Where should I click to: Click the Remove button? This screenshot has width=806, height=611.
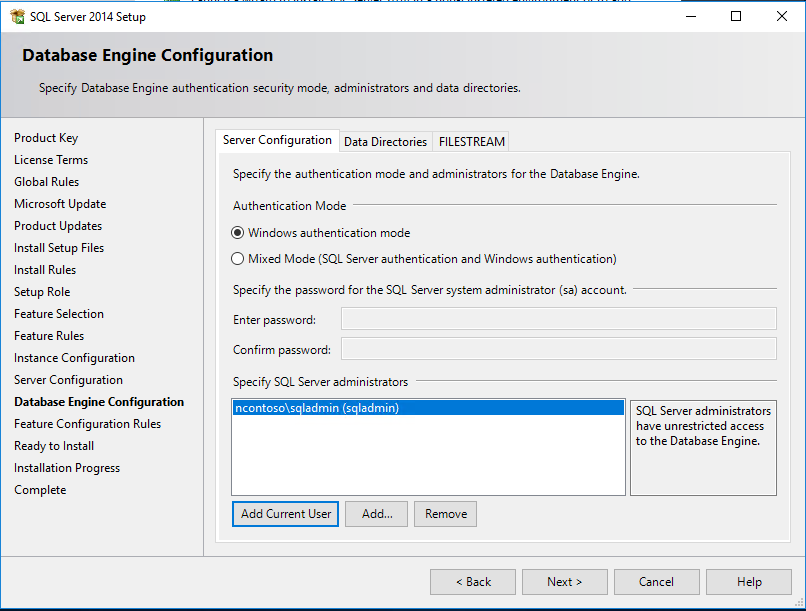pos(446,514)
